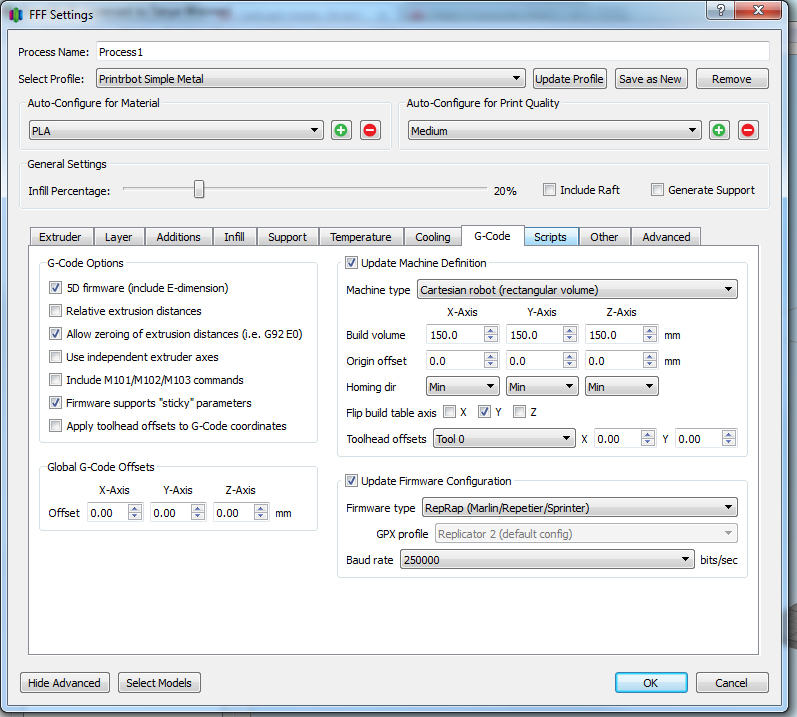Add new print quality with green plus
Image resolution: width=797 pixels, height=717 pixels.
[x=719, y=131]
